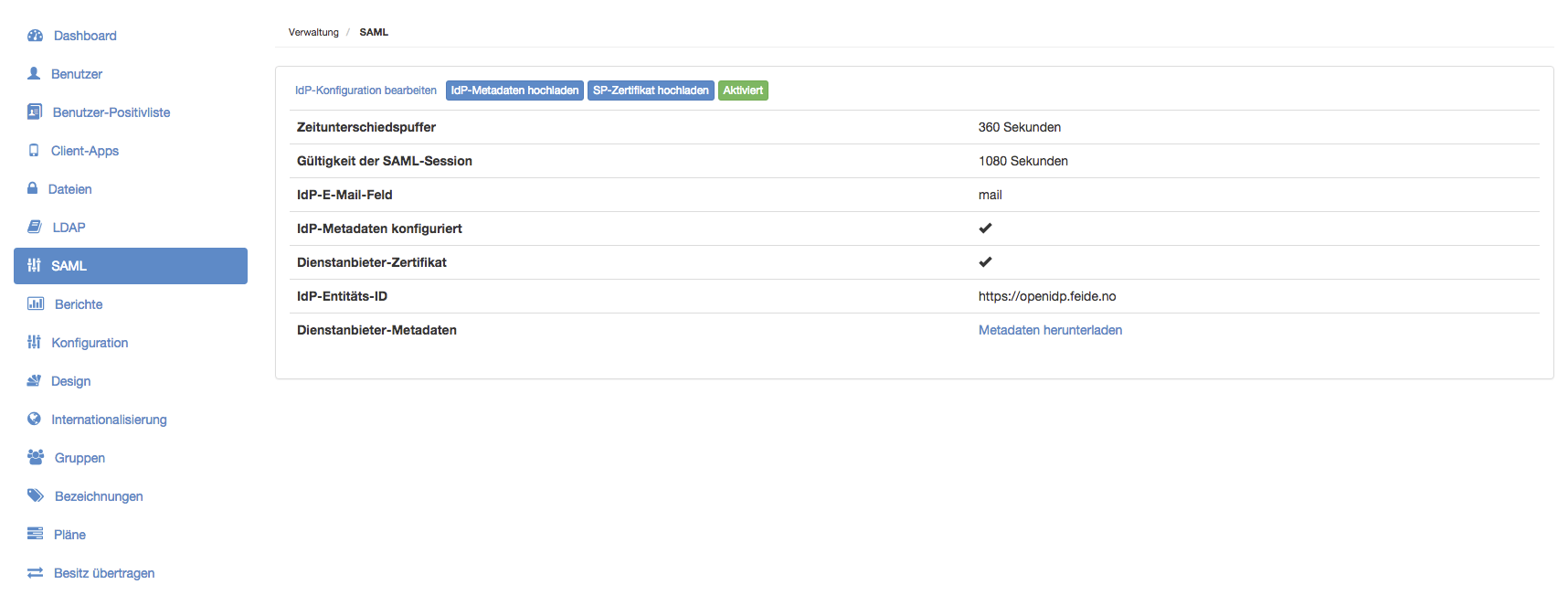
Task: Click Gültigkeit der SAML-Session label
Action: [385, 161]
